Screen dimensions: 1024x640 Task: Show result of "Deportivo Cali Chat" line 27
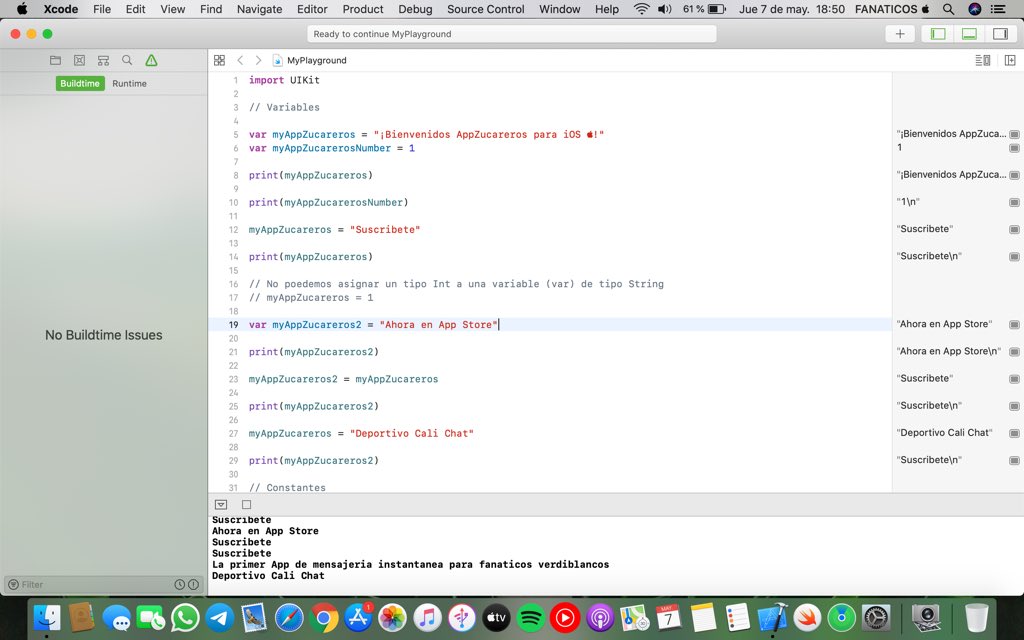[1014, 433]
